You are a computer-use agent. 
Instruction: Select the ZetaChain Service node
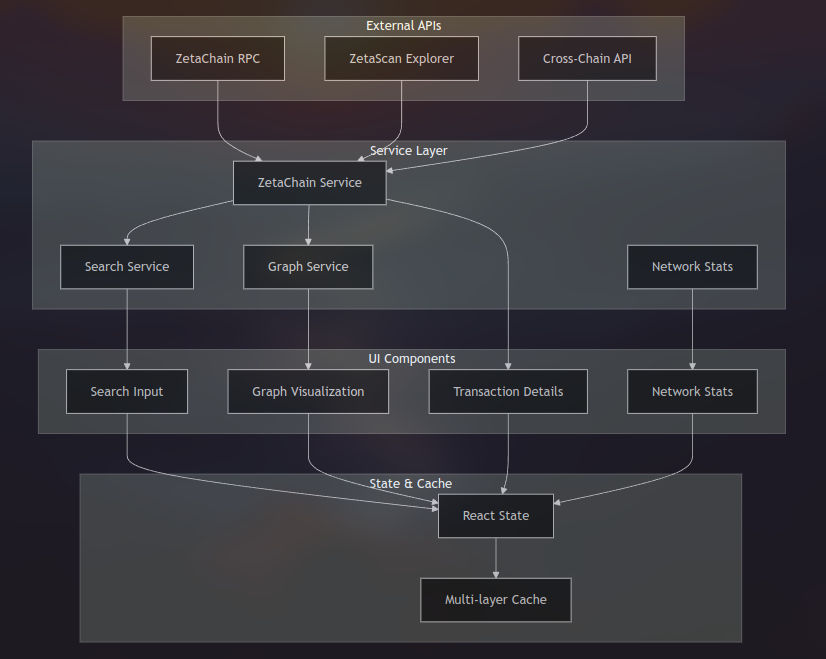310,183
